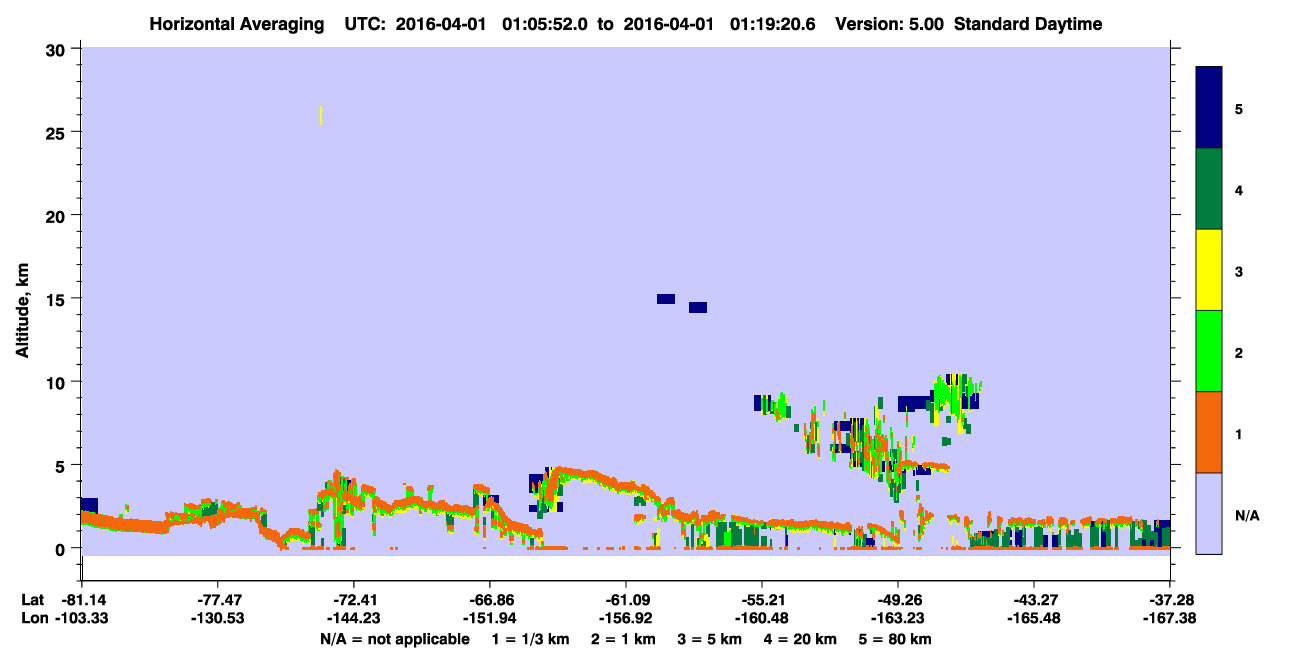The width and height of the screenshot is (1300, 667).
Task: Click the yellow color bar segment 3
Action: pyautogui.click(x=1209, y=270)
